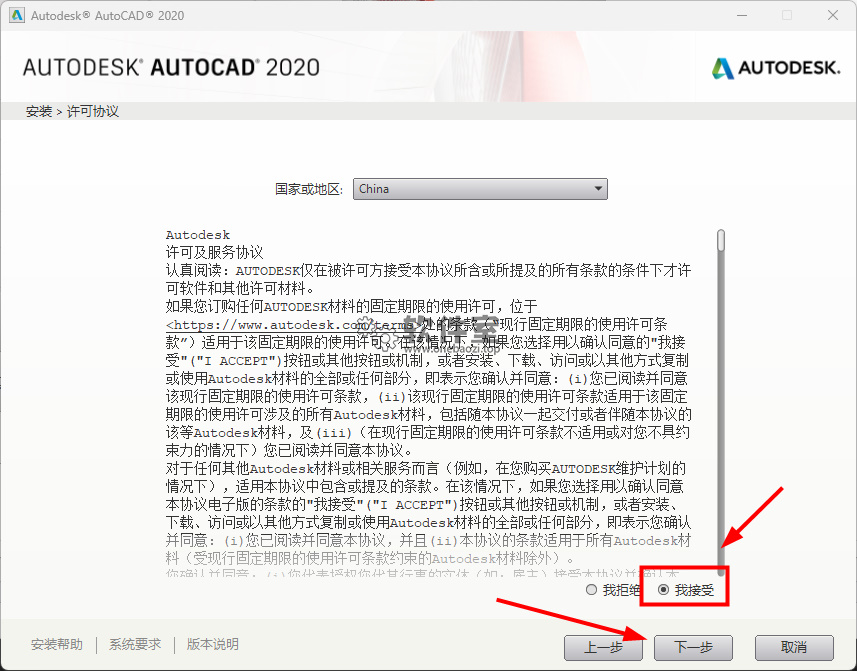Click the autodesk.com terms hyperlink in agreement
This screenshot has width=857, height=671.
[x=294, y=325]
